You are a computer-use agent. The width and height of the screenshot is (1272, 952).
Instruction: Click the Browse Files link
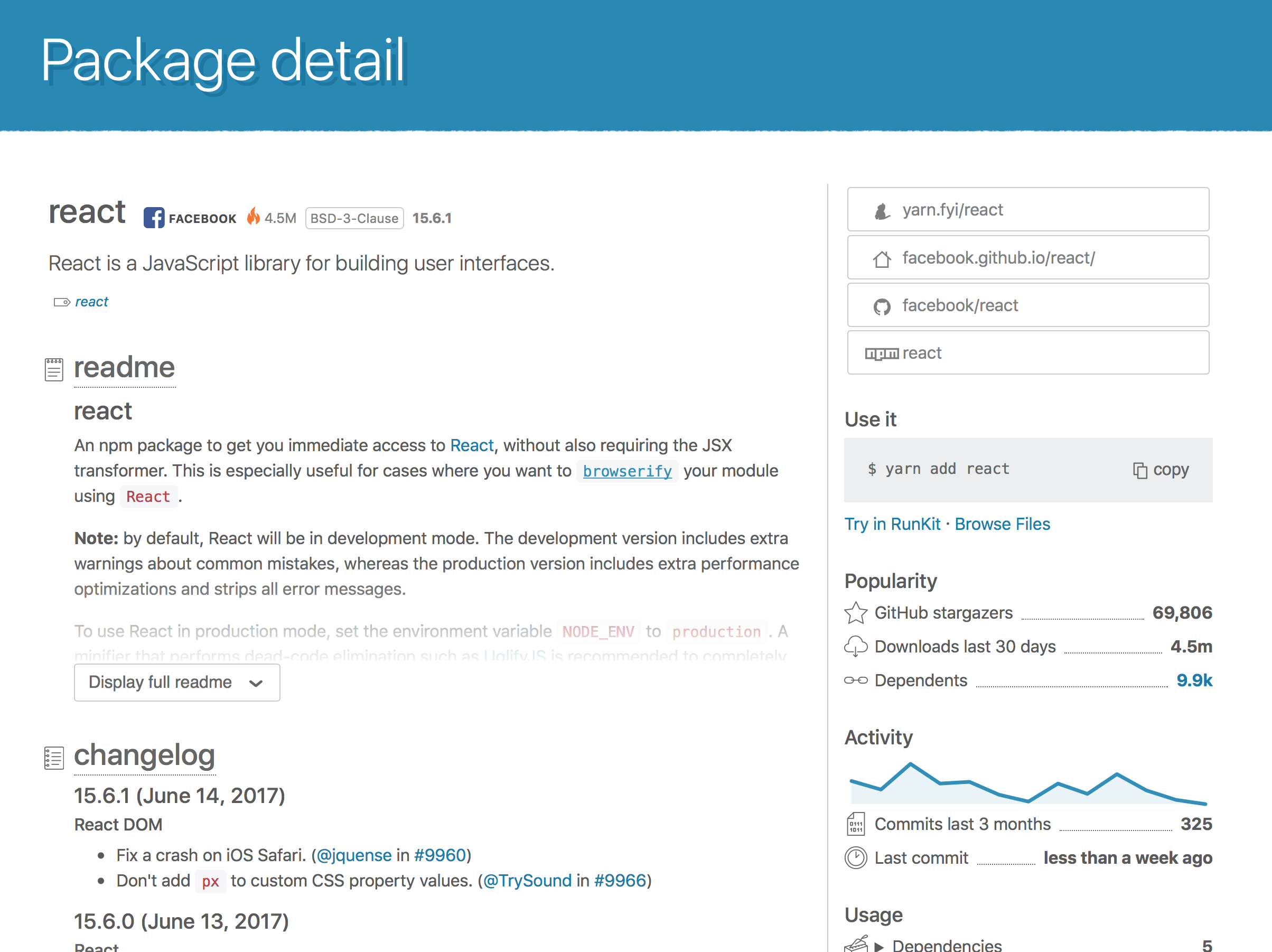[x=1002, y=524]
